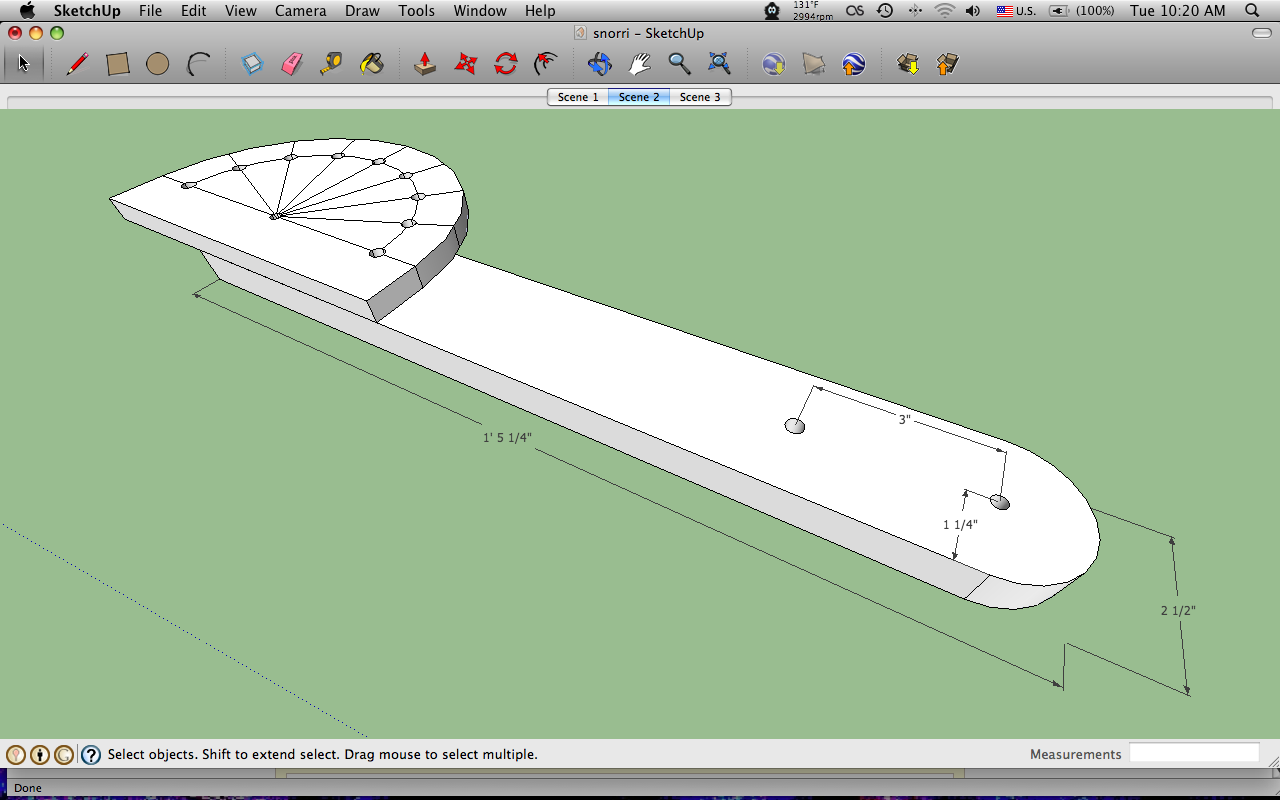Choose the Orbit camera tool
Viewport: 1280px width, 800px height.
[599, 64]
